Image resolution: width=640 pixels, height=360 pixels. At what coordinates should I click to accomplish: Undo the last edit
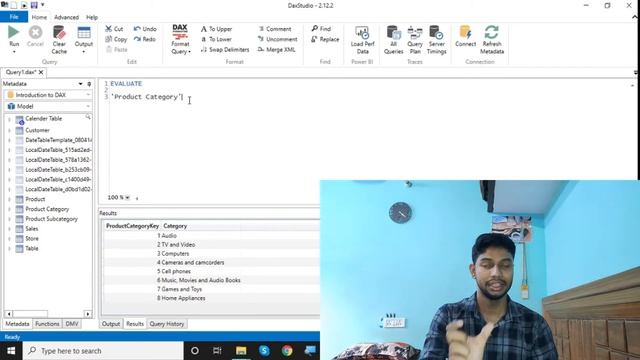point(145,29)
